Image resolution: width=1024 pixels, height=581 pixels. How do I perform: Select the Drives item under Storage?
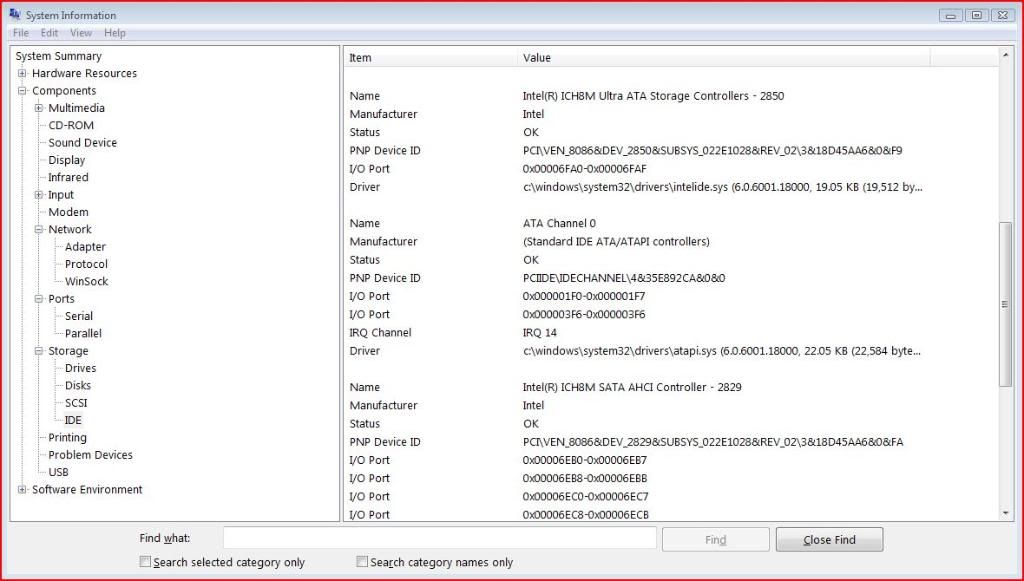pyautogui.click(x=80, y=368)
